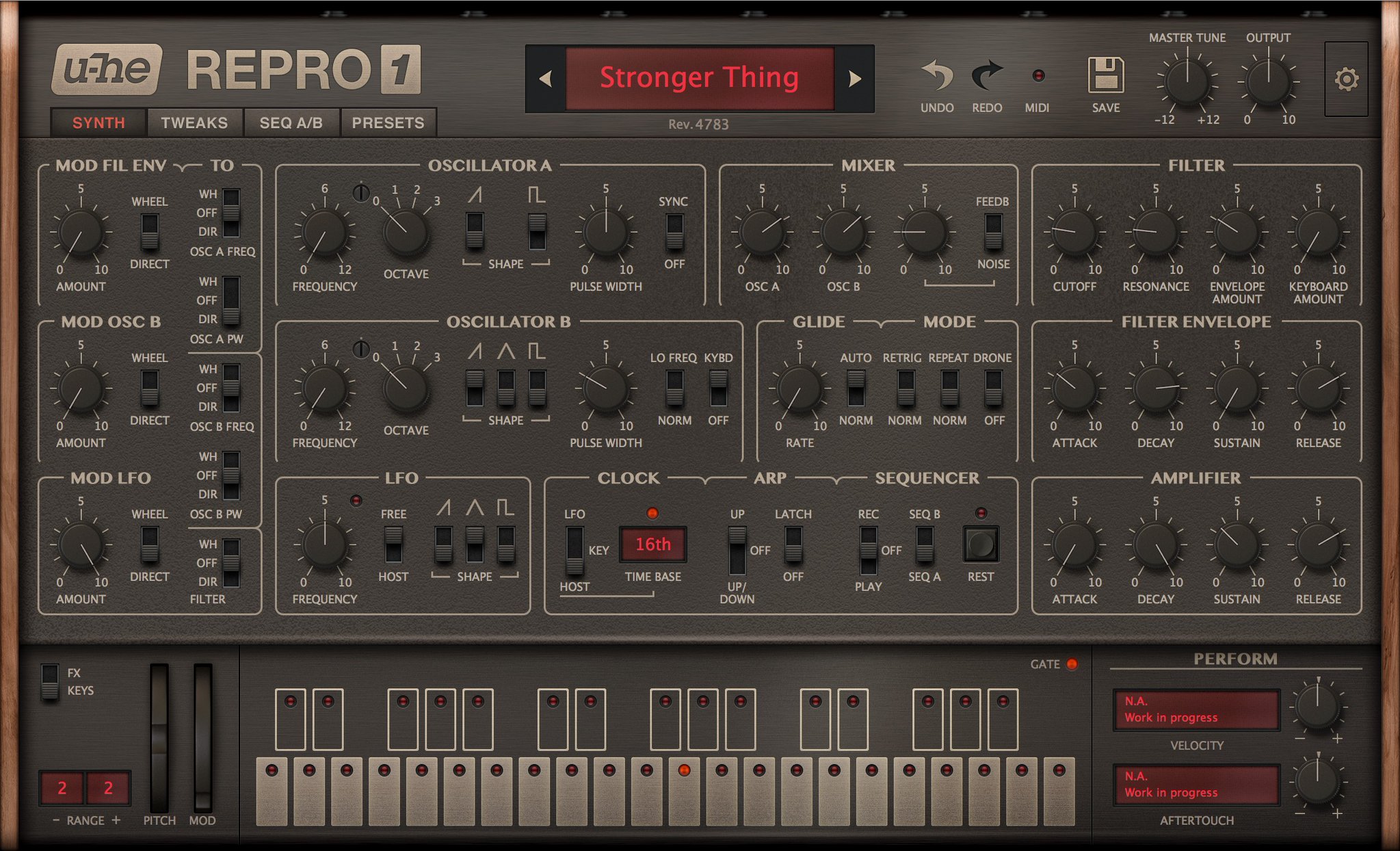Load the previous preset with the left arrow
The height and width of the screenshot is (851, 1400).
click(x=545, y=79)
